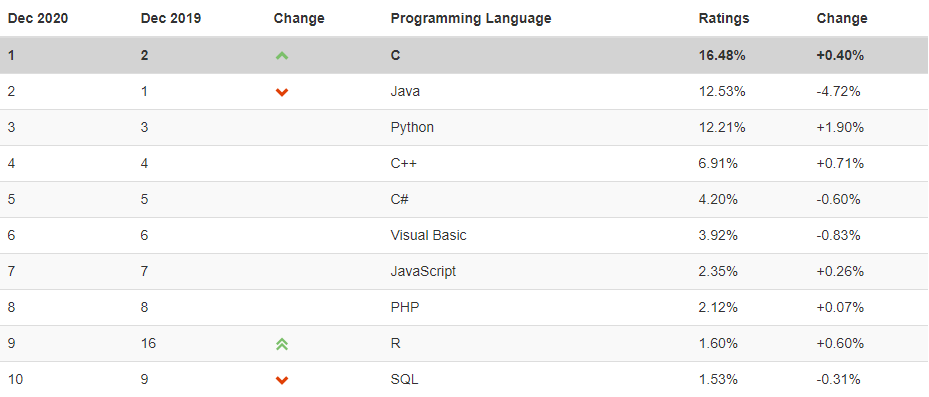Click the +0.40% change value
The image size is (929, 397).
840,56
